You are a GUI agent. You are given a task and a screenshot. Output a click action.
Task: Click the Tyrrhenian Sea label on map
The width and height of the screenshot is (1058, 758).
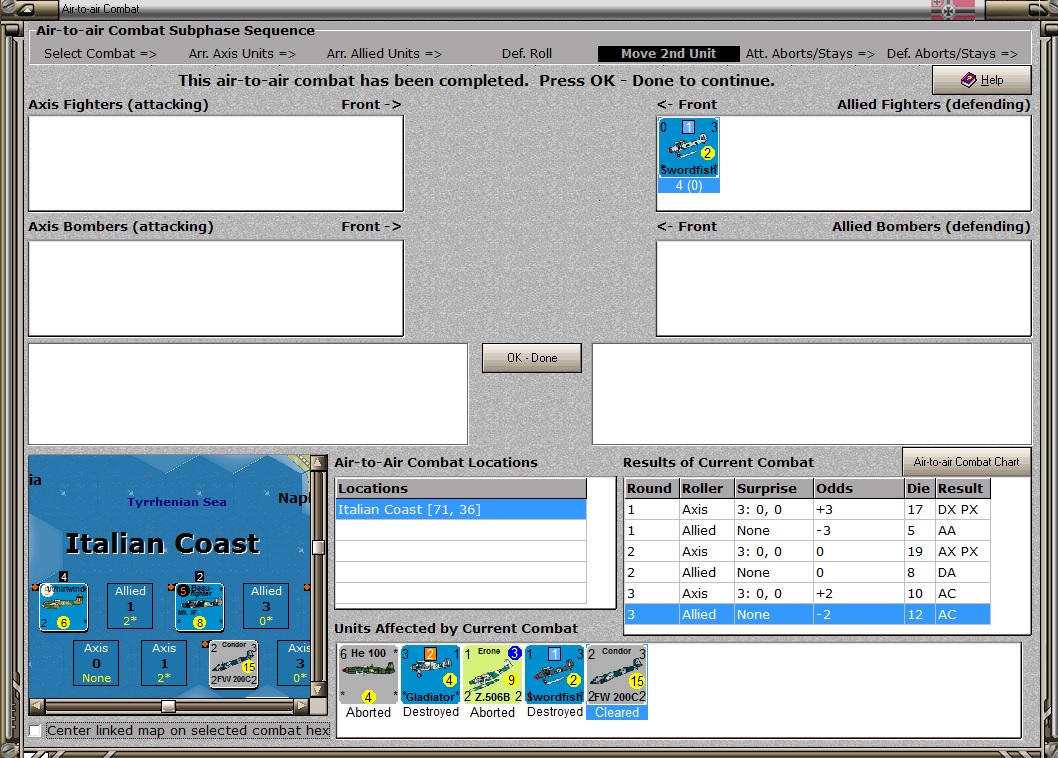[177, 502]
